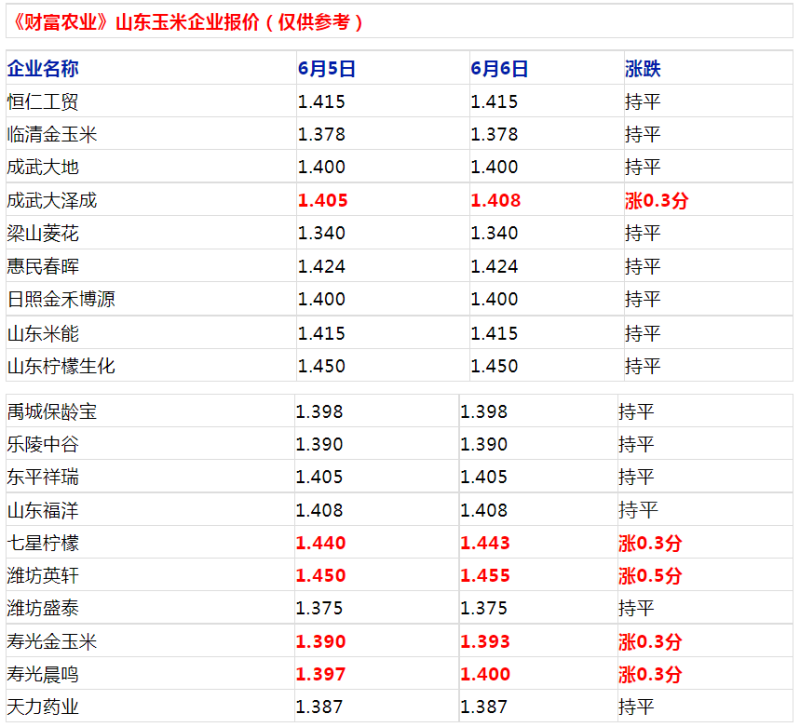Click 七星柠檬's red 6月6日 price 1.443
The image size is (800, 727).
tap(485, 543)
